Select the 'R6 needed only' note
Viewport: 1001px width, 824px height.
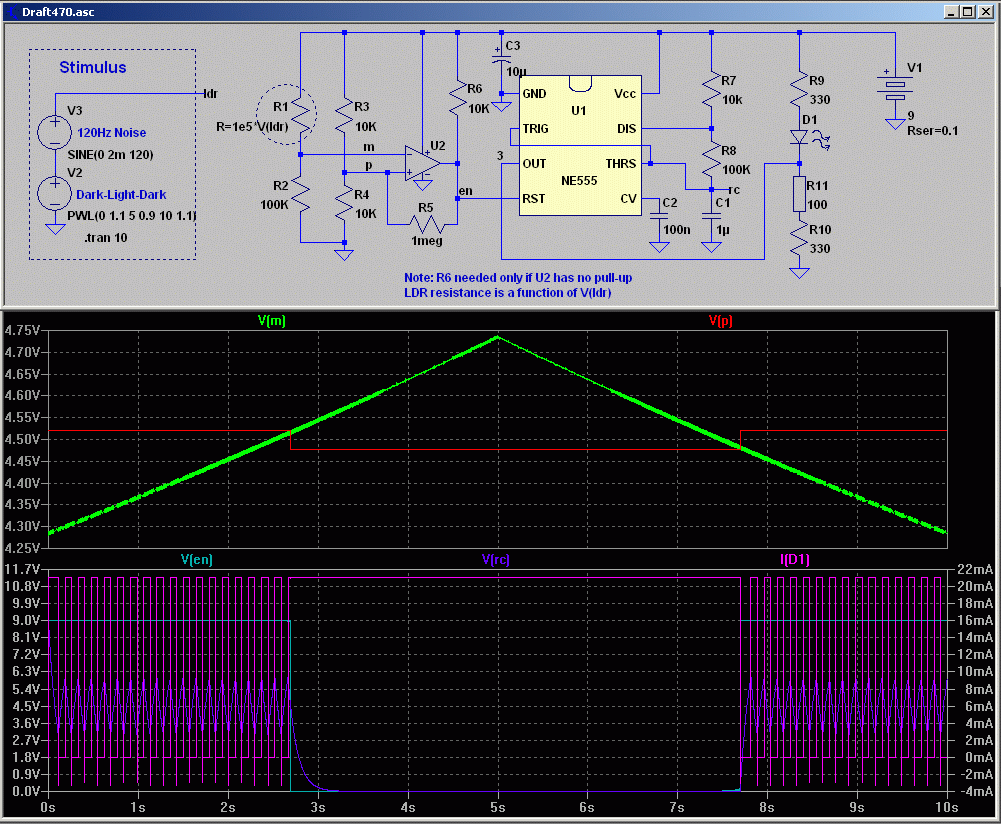point(518,278)
